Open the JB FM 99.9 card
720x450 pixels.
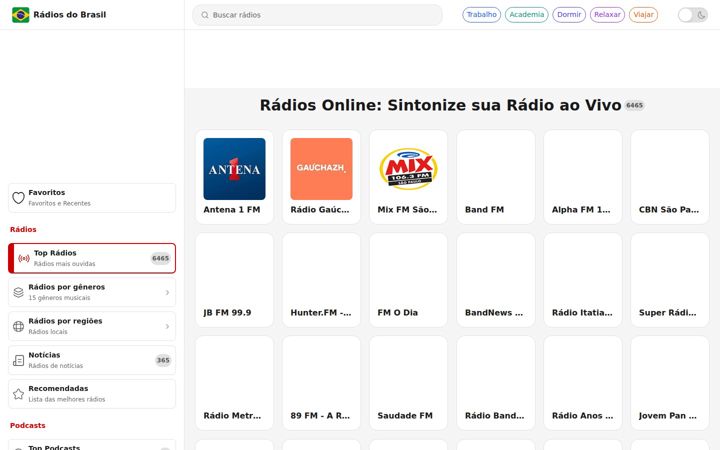[x=234, y=280]
